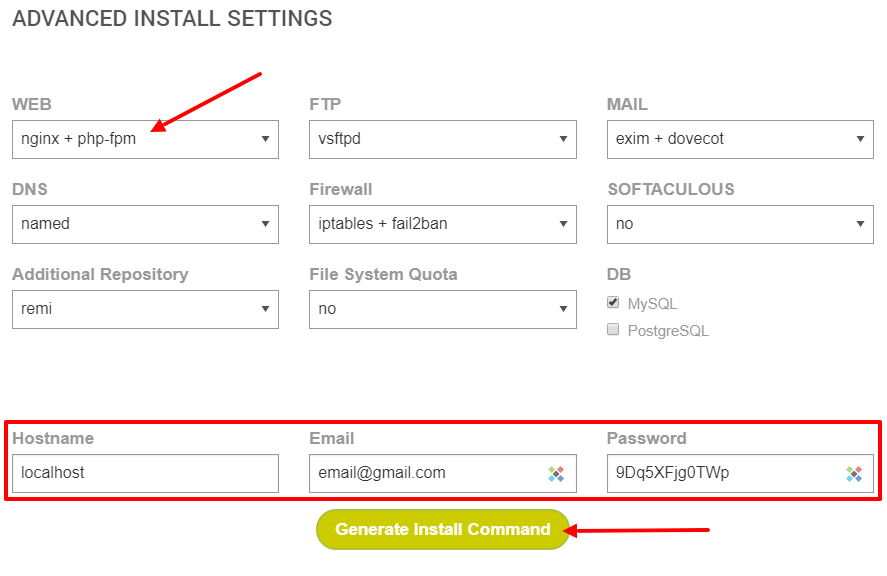
Task: Click the colorful icon in Email field
Action: (x=556, y=474)
